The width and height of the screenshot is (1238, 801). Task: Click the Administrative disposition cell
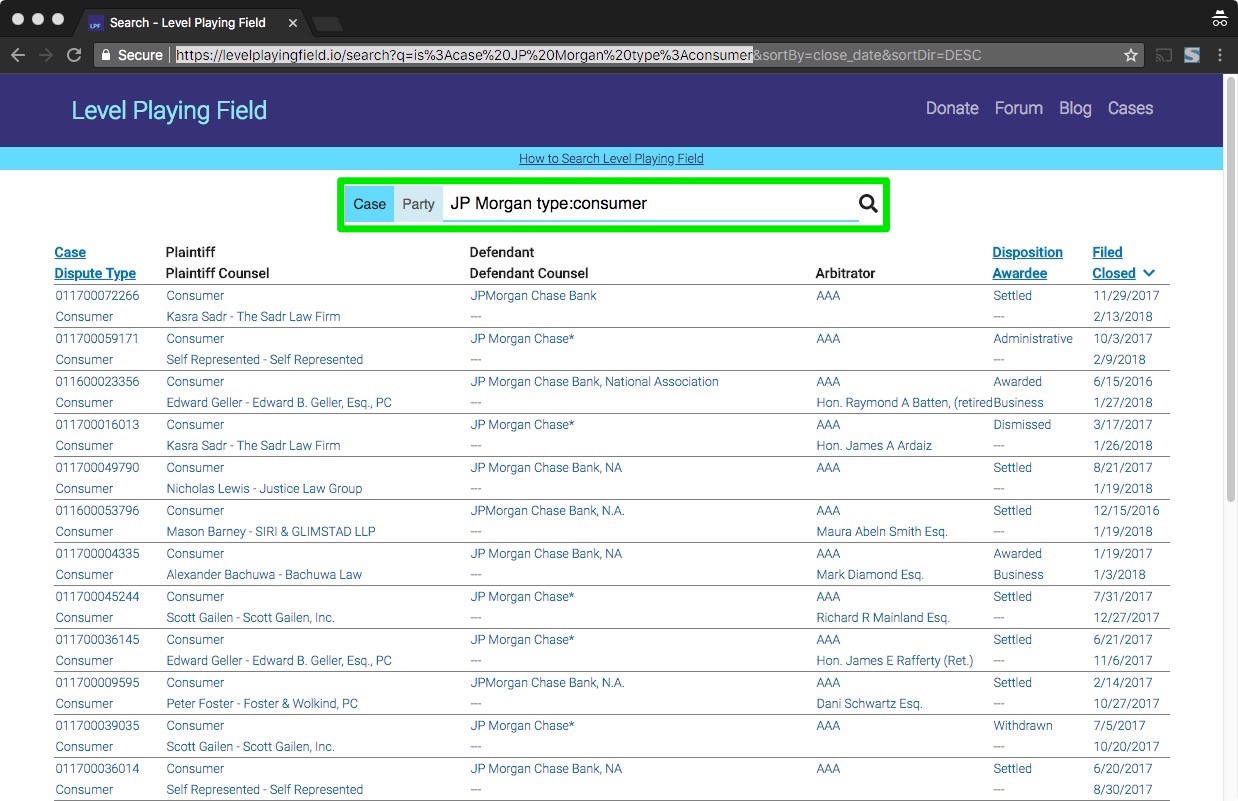pos(1033,339)
